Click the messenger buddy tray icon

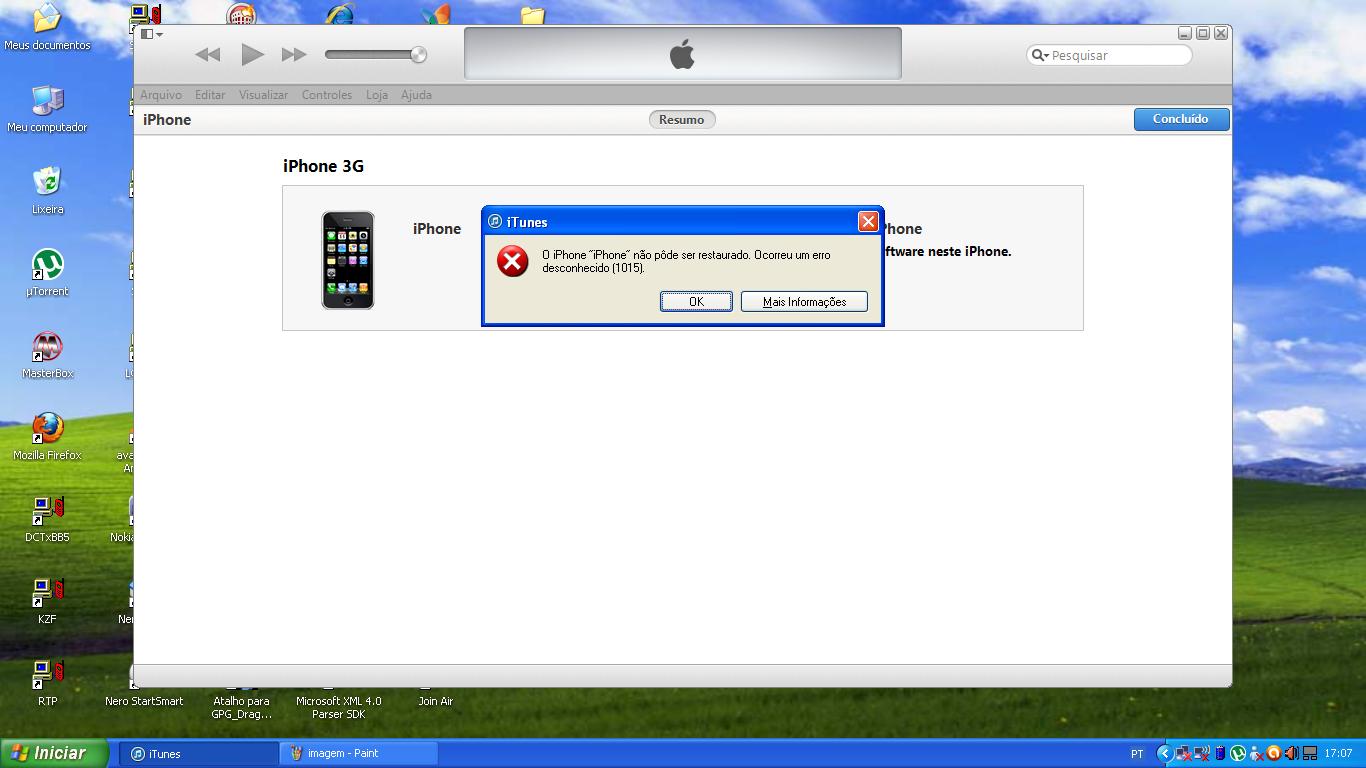point(1255,754)
